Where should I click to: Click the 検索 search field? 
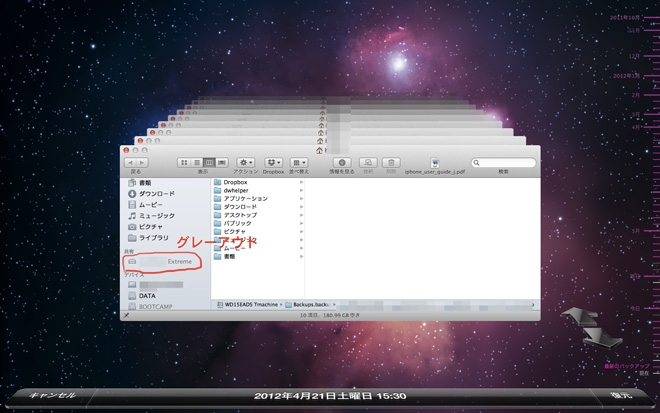click(x=503, y=163)
